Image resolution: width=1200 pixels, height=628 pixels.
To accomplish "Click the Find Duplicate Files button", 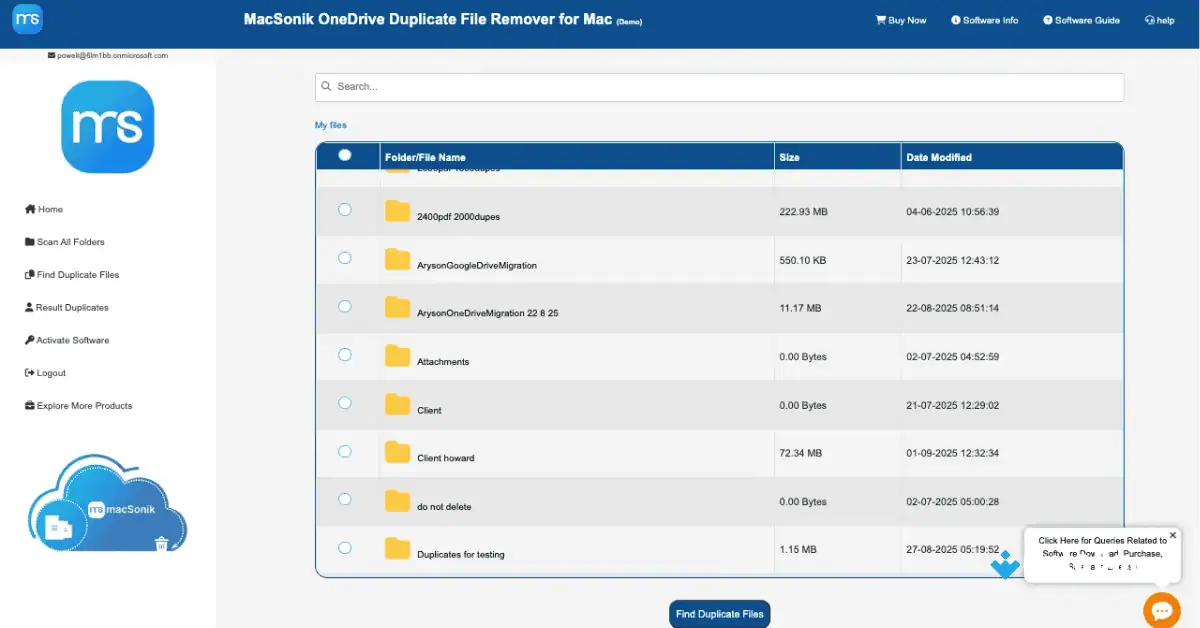I will [719, 613].
